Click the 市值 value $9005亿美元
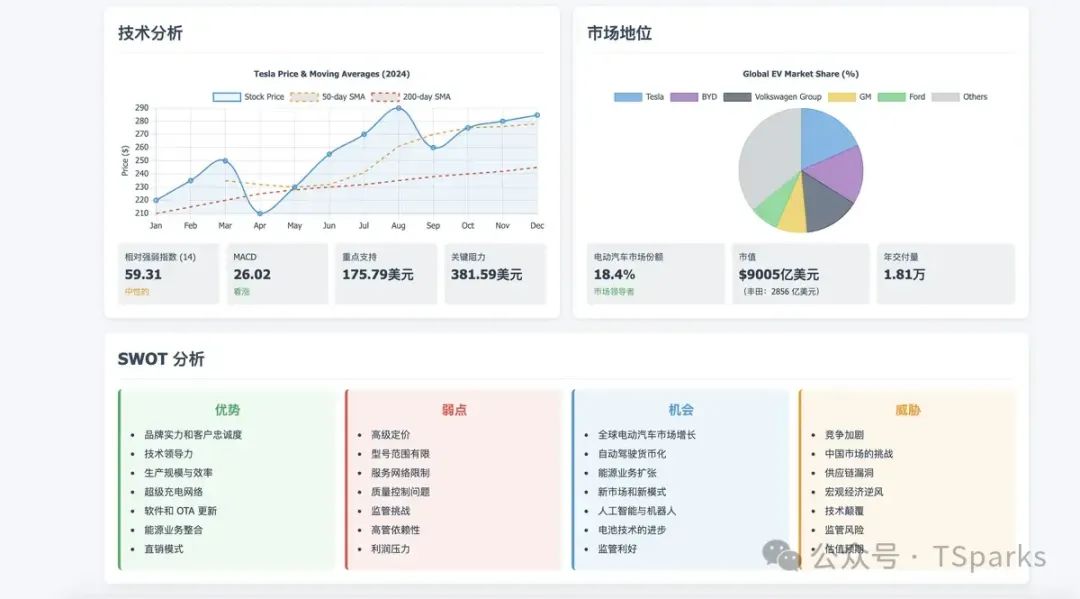This screenshot has height=599, width=1080. (x=778, y=275)
